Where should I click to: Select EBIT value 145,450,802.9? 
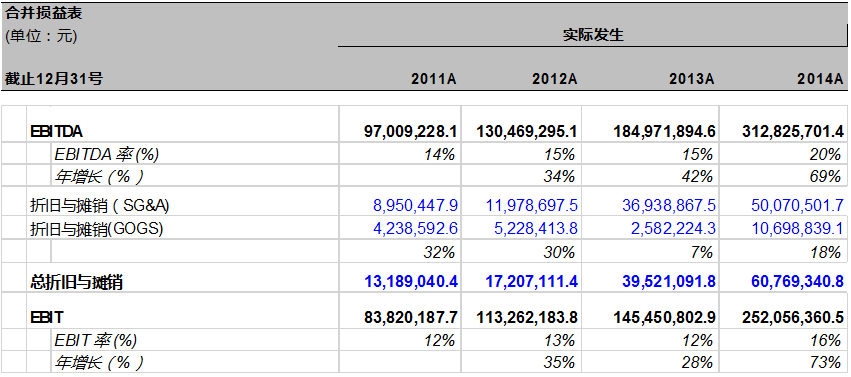click(664, 317)
